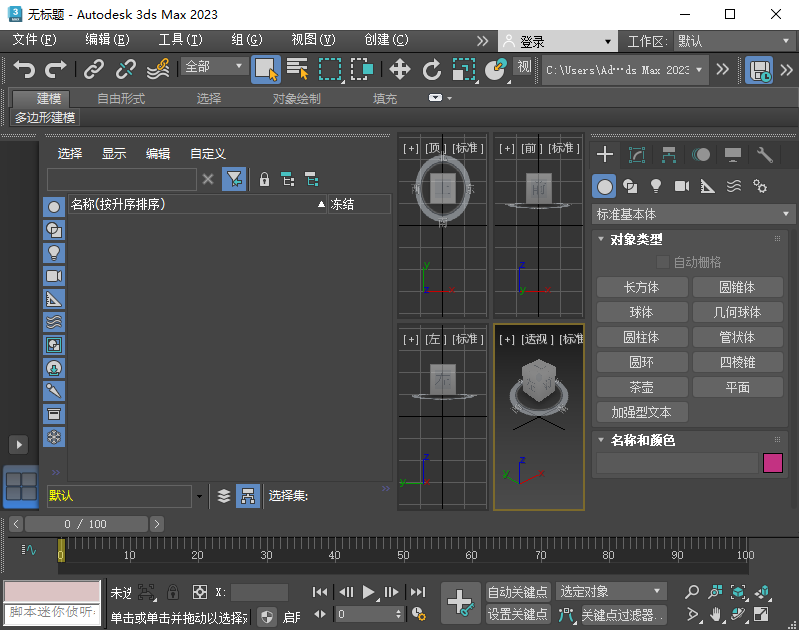Click the 长方体 box button
This screenshot has width=799, height=630.
tap(641, 287)
